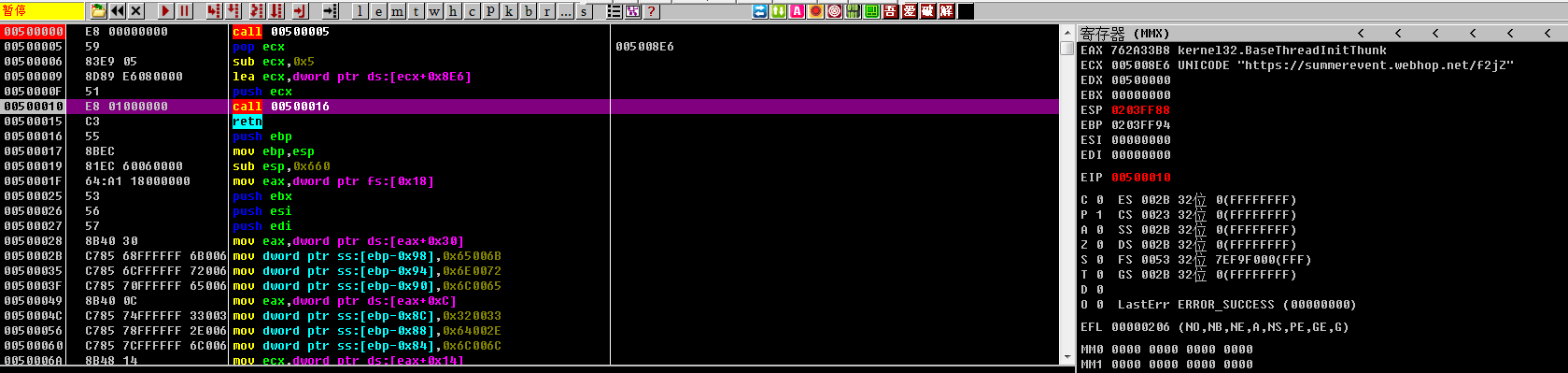The width and height of the screenshot is (1568, 373).
Task: Show References with the 'r' button
Action: 547,11
